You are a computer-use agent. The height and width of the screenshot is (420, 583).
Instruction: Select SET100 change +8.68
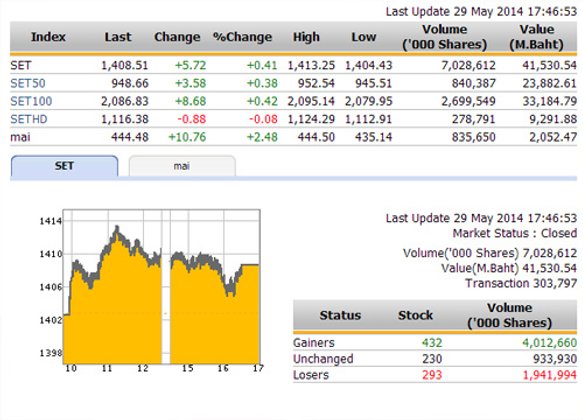(x=190, y=101)
